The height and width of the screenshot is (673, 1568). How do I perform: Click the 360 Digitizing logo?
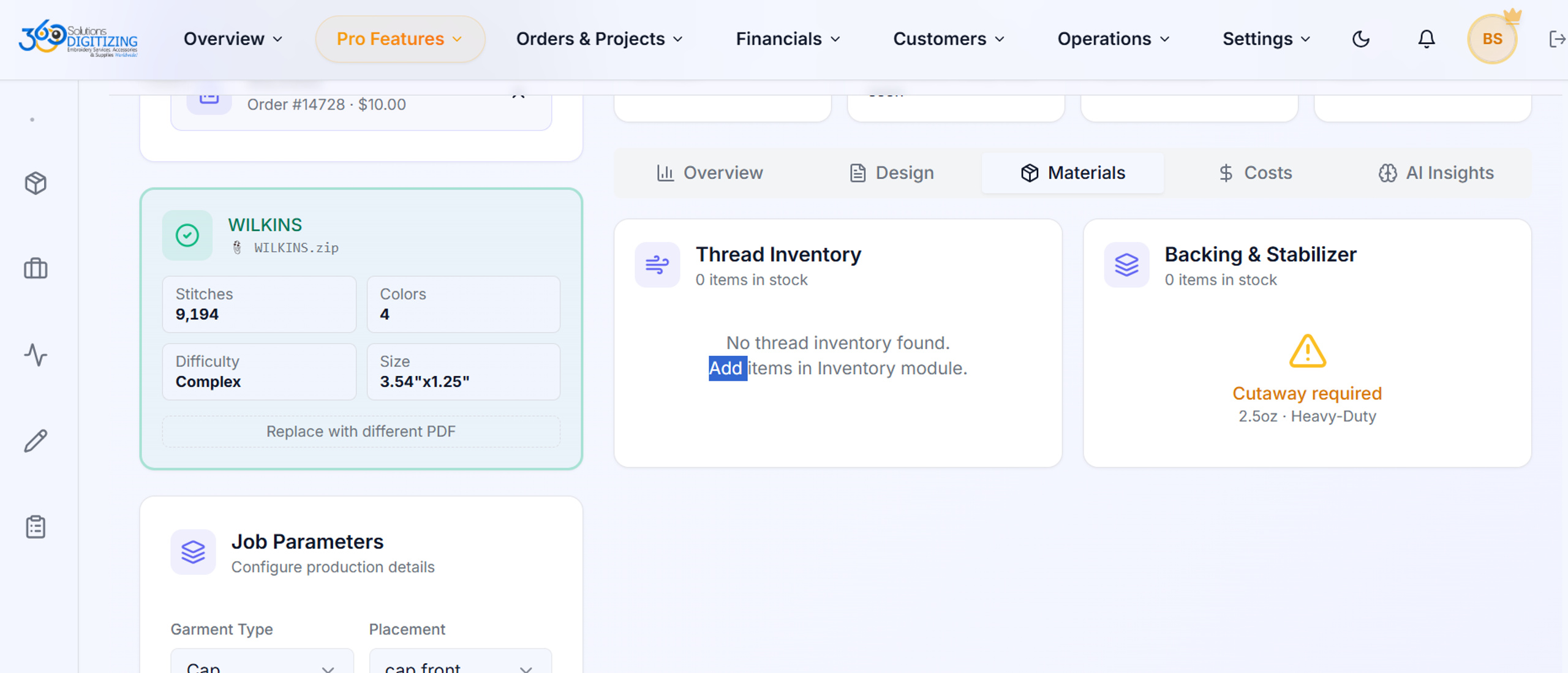coord(78,39)
